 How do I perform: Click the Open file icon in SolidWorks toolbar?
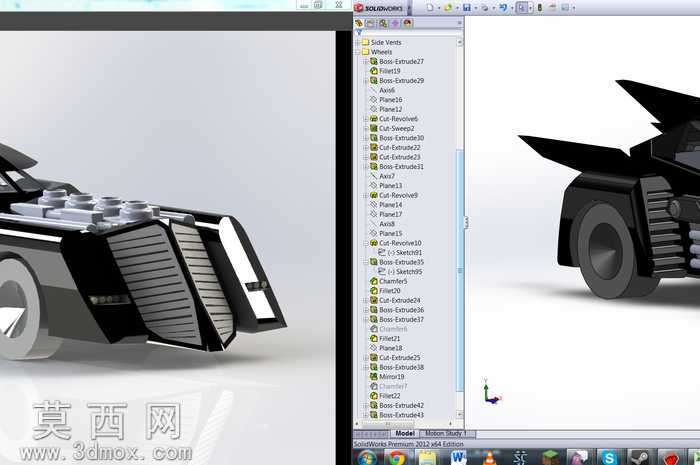tap(448, 8)
